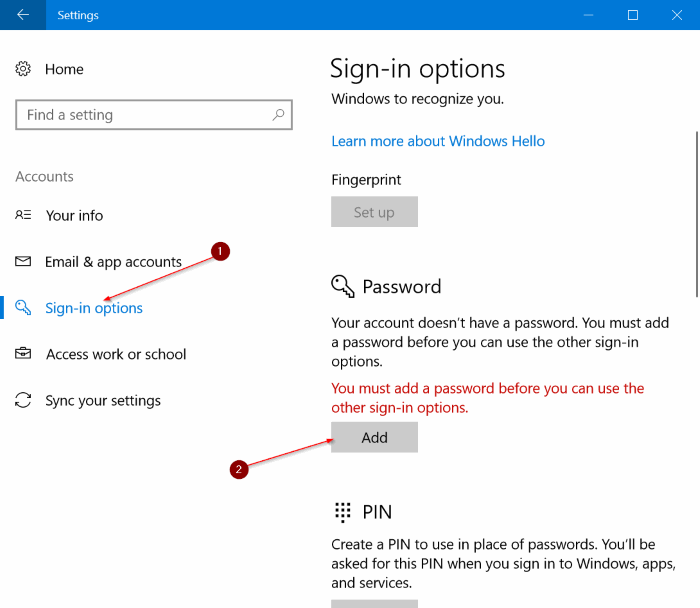Click the Email envelope icon

click(23, 261)
